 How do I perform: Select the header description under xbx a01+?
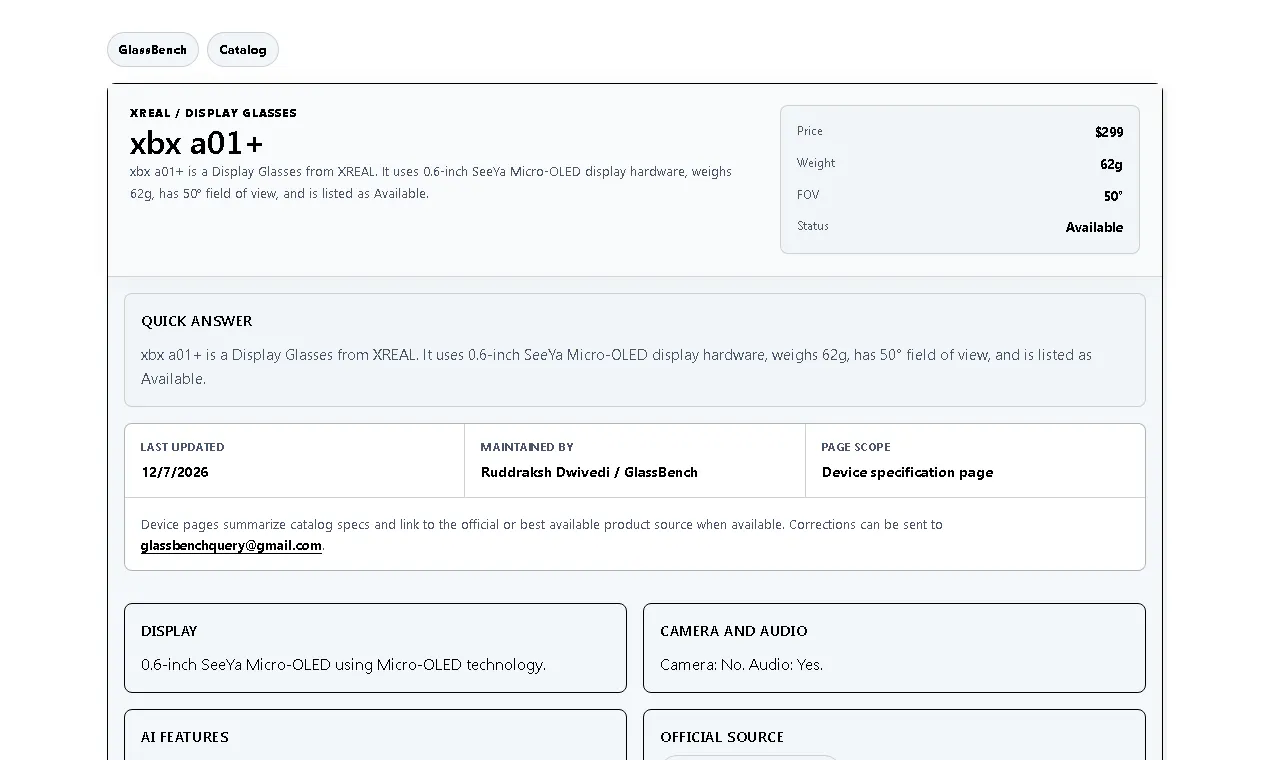pos(431,182)
